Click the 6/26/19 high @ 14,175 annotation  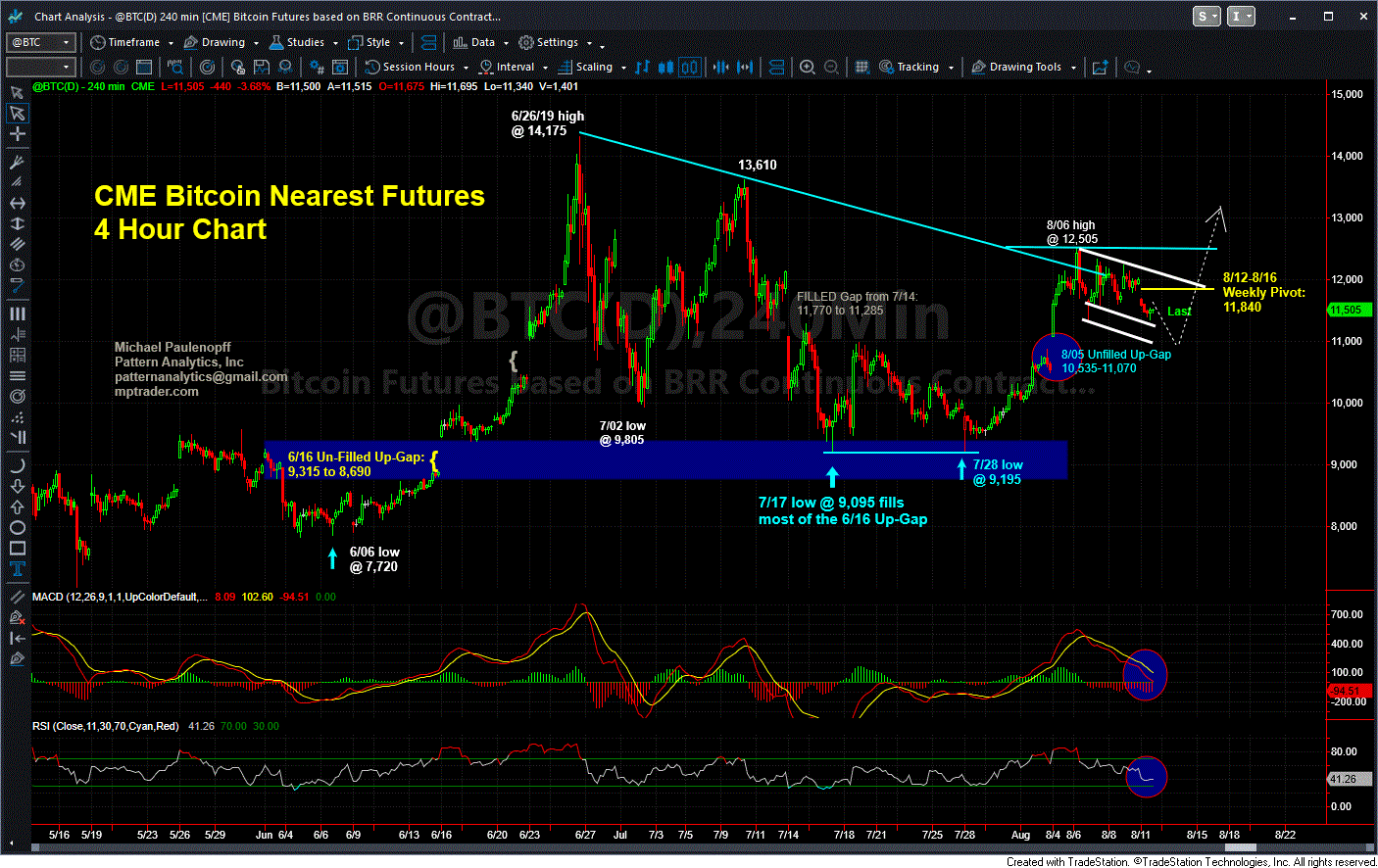coord(547,123)
